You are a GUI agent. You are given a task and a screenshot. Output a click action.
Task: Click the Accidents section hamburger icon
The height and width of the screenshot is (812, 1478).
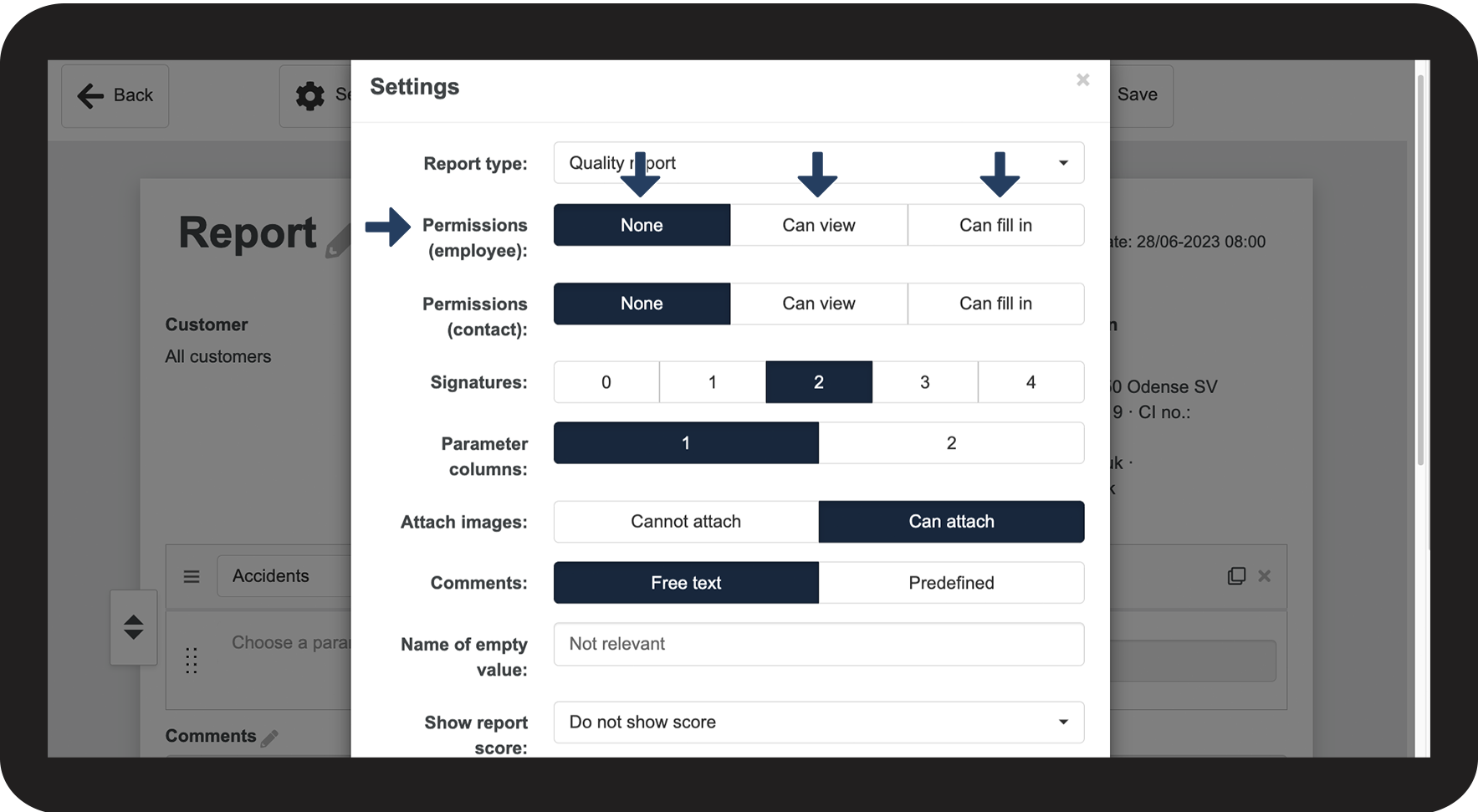[x=192, y=576]
